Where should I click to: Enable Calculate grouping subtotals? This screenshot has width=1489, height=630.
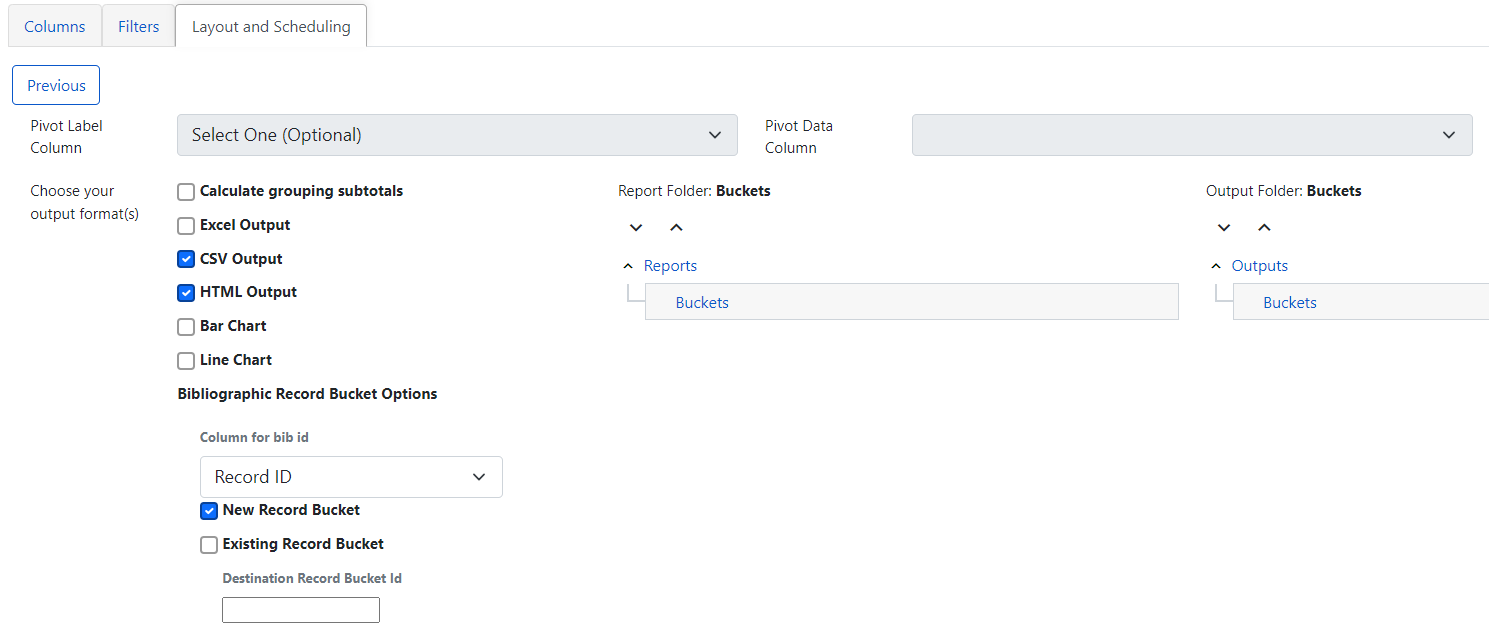coord(185,191)
